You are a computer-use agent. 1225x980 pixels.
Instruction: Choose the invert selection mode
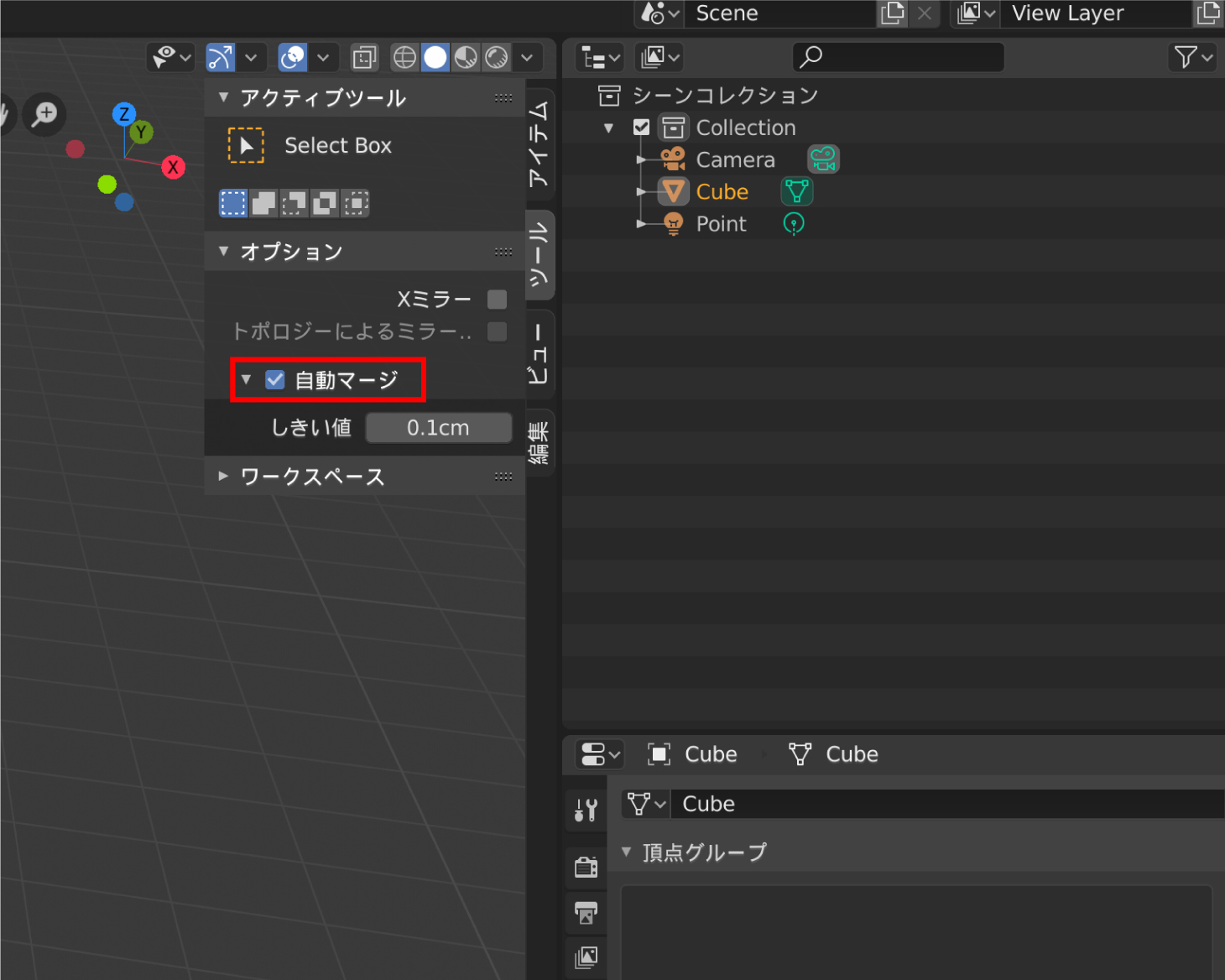tap(325, 203)
